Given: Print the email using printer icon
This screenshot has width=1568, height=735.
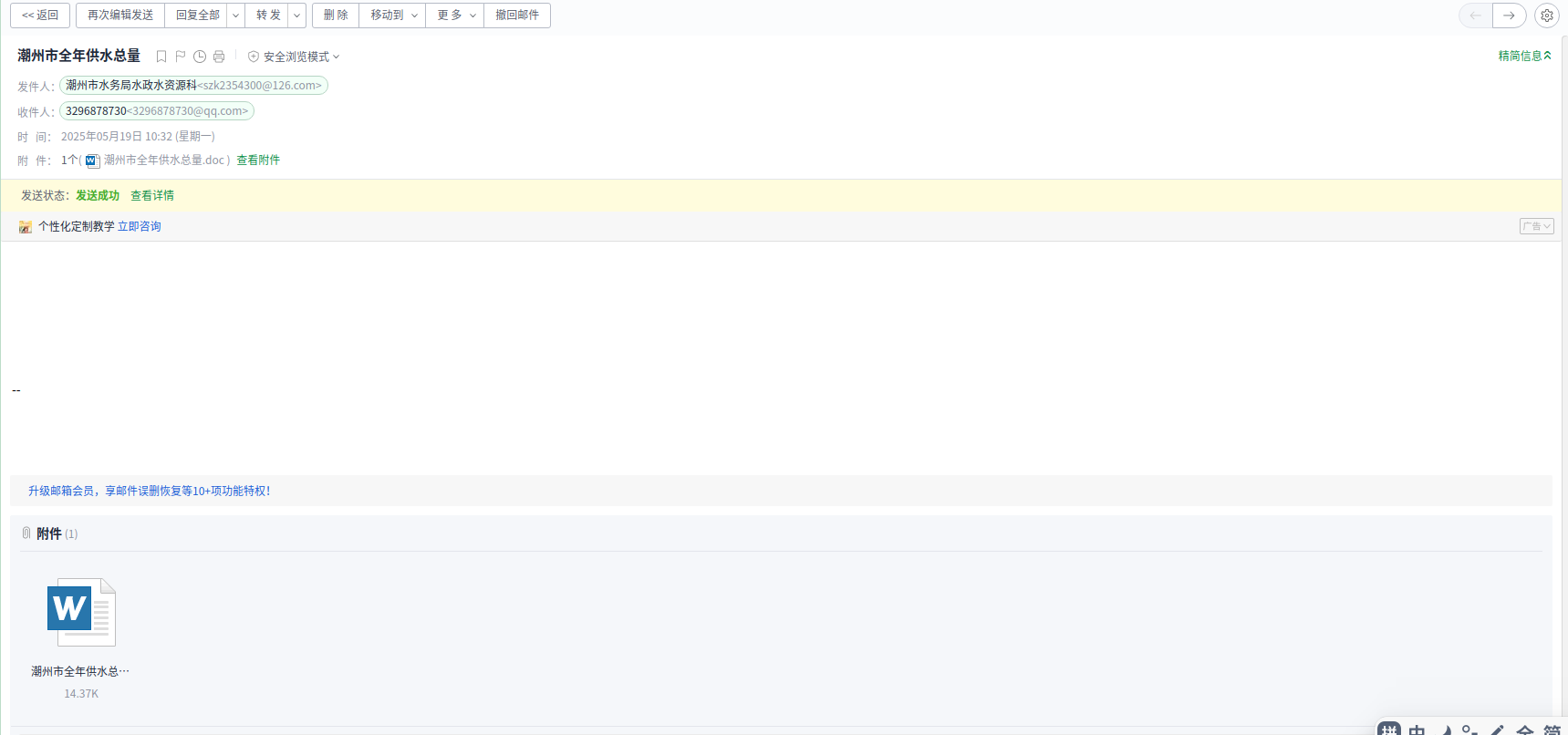Looking at the screenshot, I should click(219, 57).
